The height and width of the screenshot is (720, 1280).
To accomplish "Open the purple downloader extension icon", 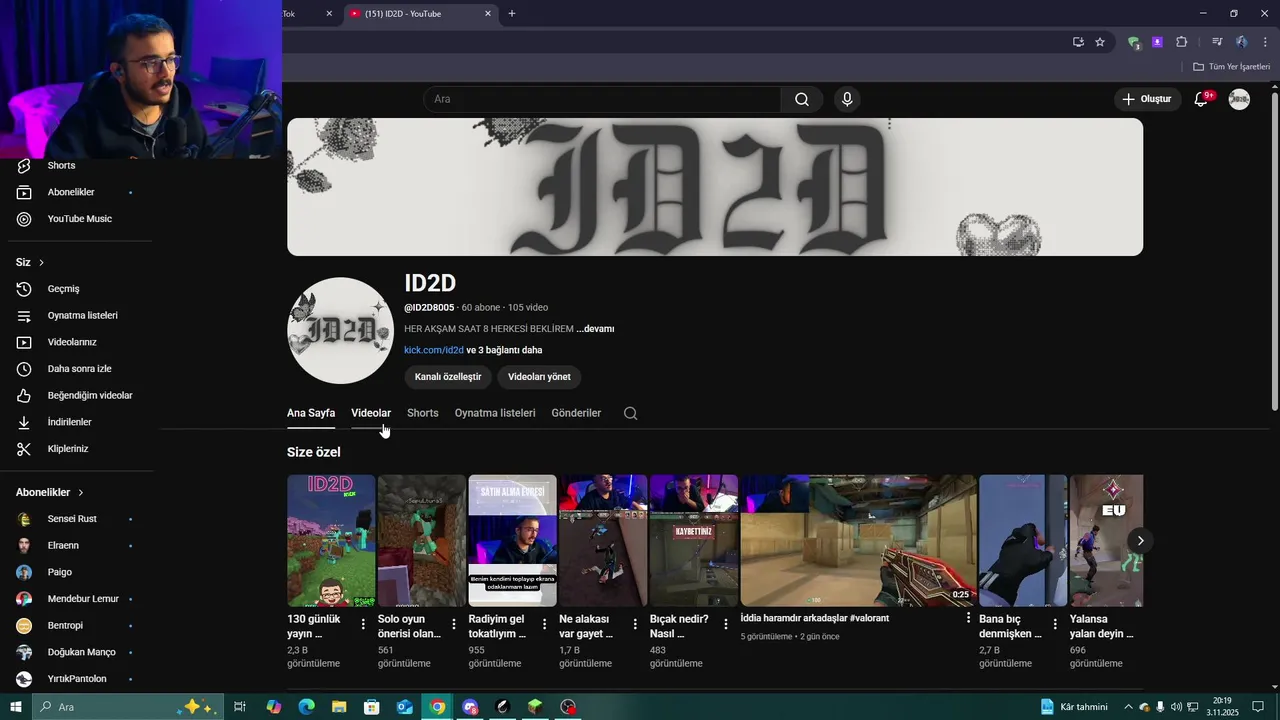I will [1157, 42].
